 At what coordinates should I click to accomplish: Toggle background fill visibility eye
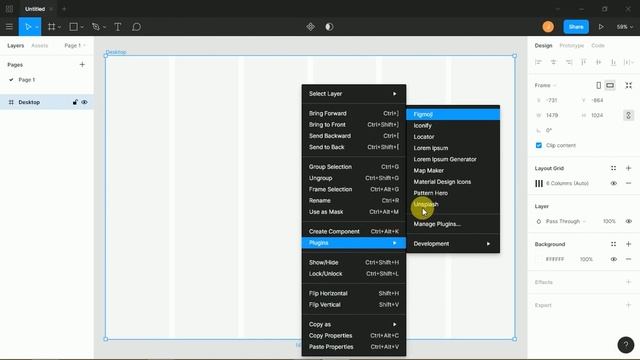(613, 259)
